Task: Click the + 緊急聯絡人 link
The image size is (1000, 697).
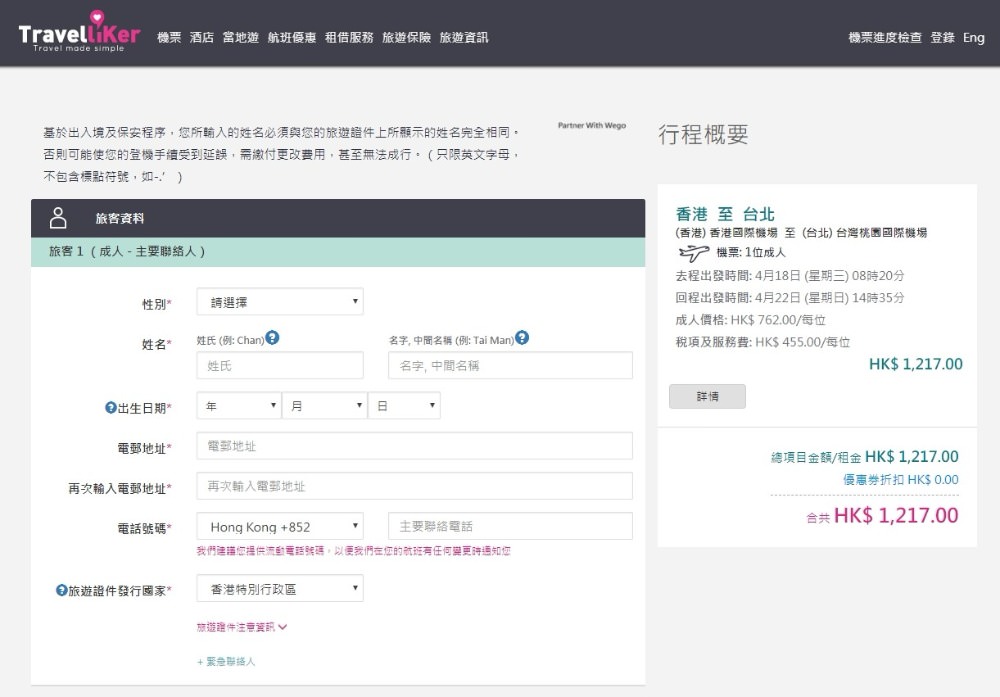Action: (226, 661)
